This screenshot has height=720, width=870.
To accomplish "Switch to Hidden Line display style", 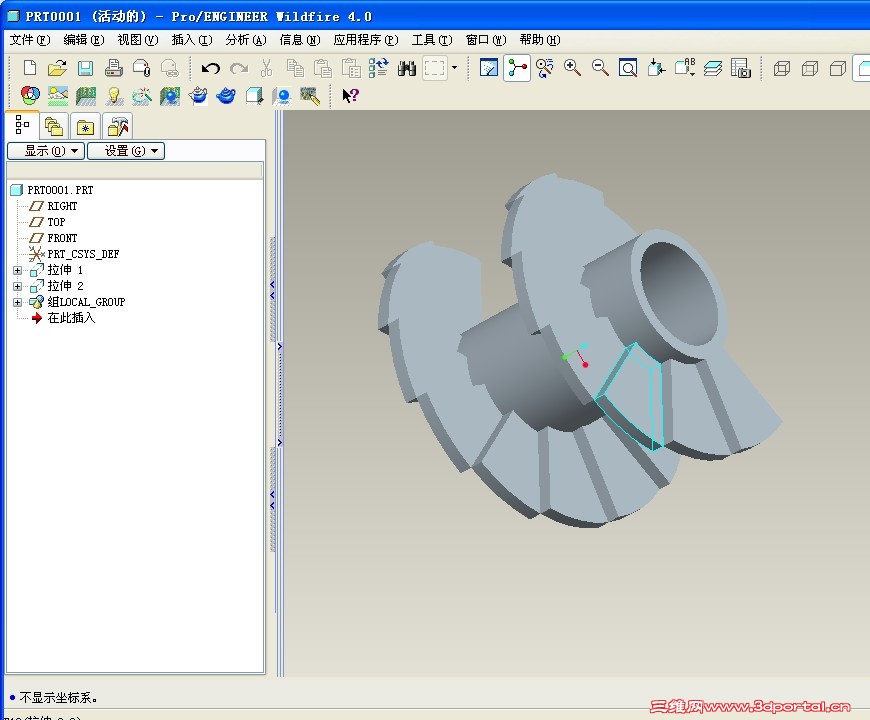I will pyautogui.click(x=810, y=68).
